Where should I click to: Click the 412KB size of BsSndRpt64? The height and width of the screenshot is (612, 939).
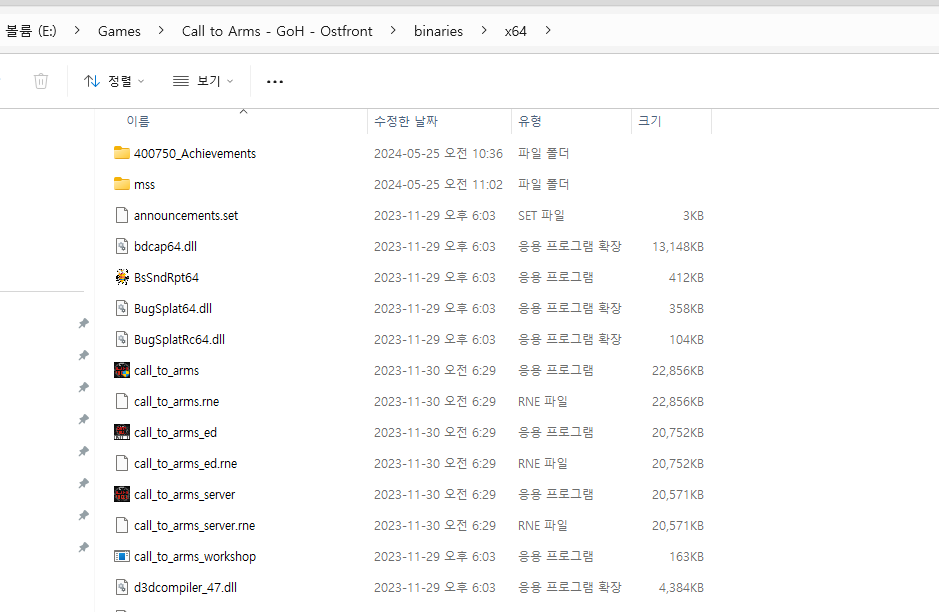[686, 278]
